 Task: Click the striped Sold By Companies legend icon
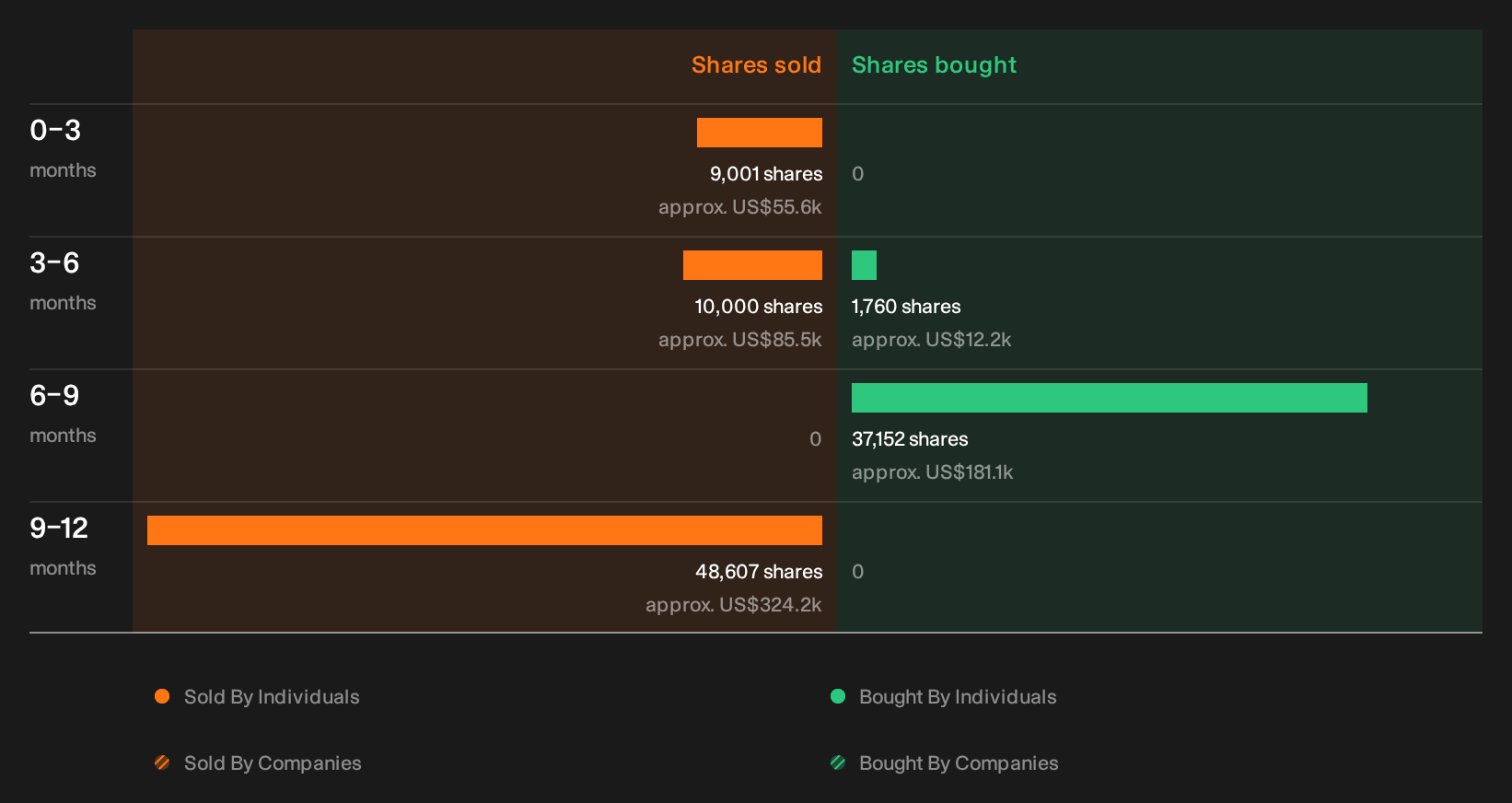point(162,762)
